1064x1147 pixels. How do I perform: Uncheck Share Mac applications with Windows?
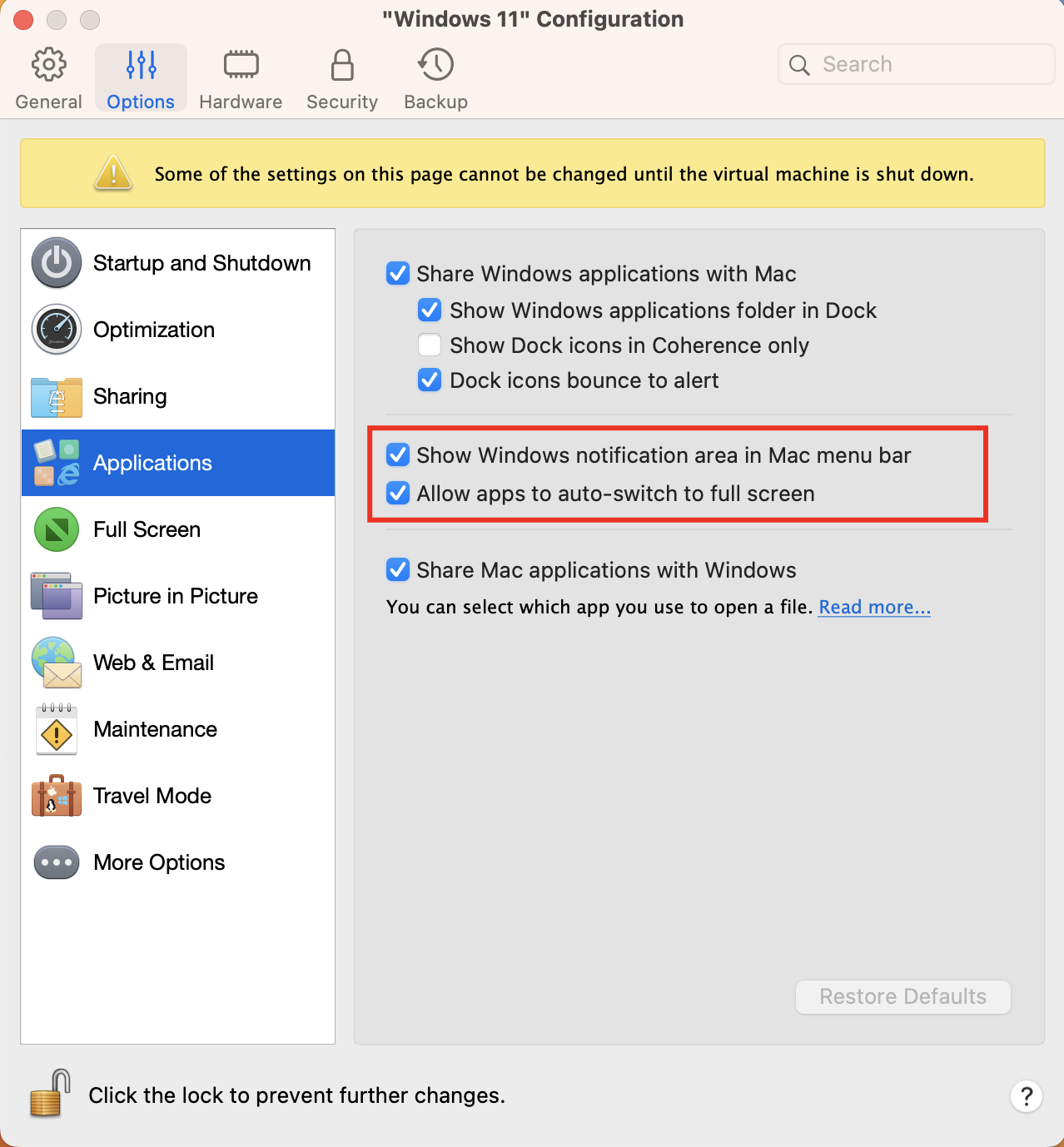pos(398,570)
